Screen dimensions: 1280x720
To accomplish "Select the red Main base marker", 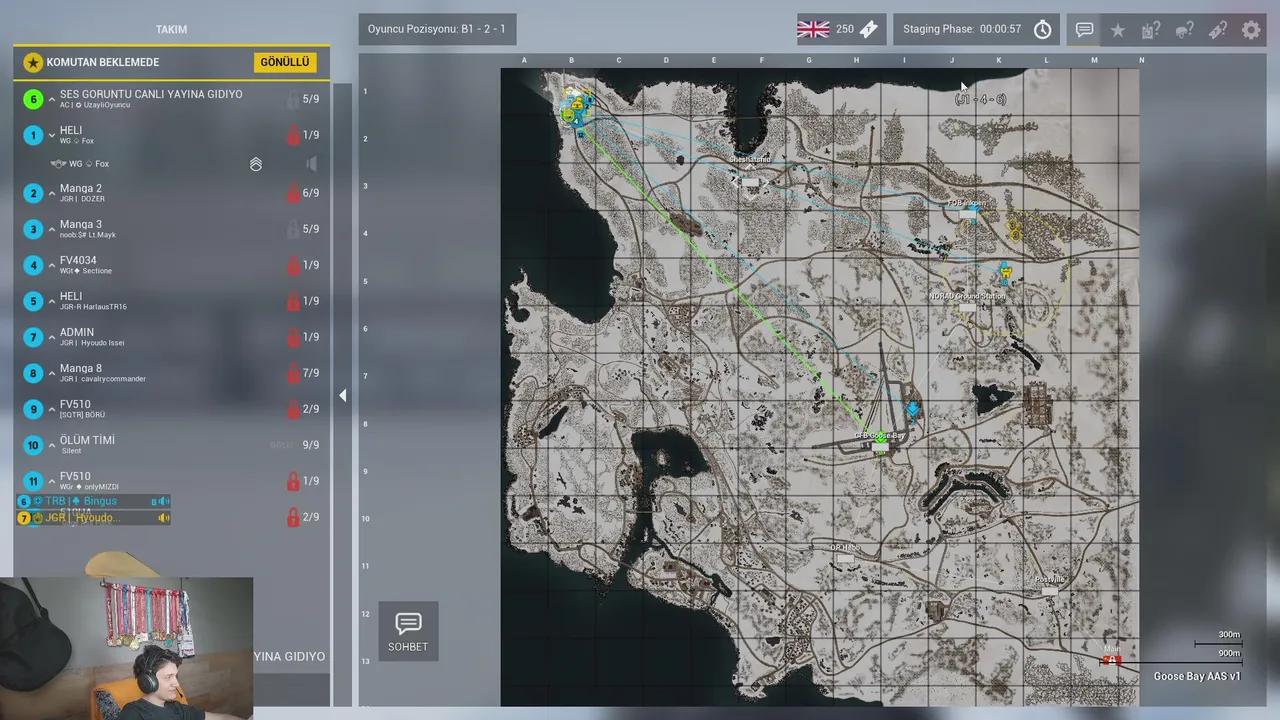I will tap(1111, 660).
